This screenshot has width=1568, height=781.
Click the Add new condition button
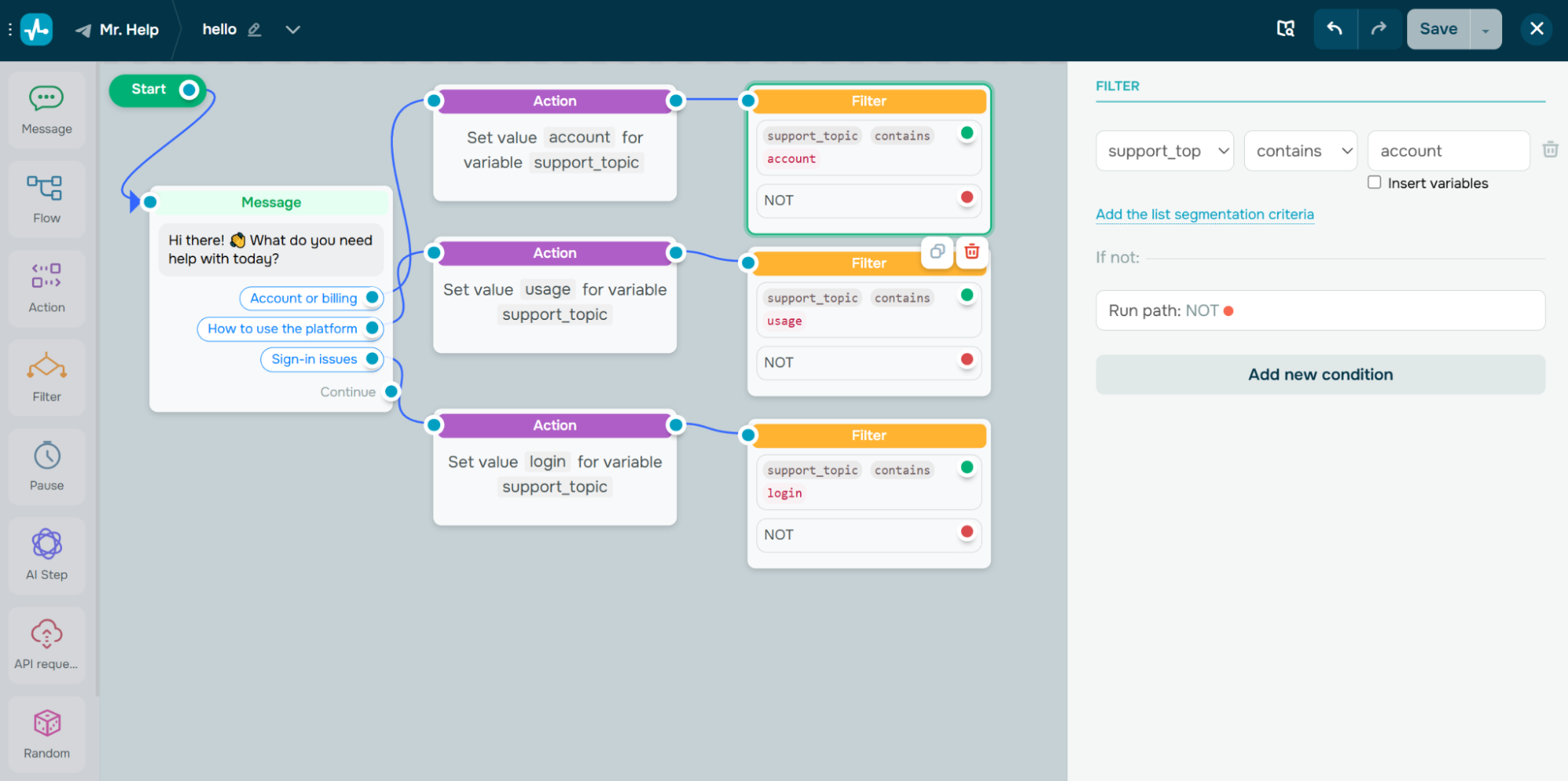point(1320,374)
